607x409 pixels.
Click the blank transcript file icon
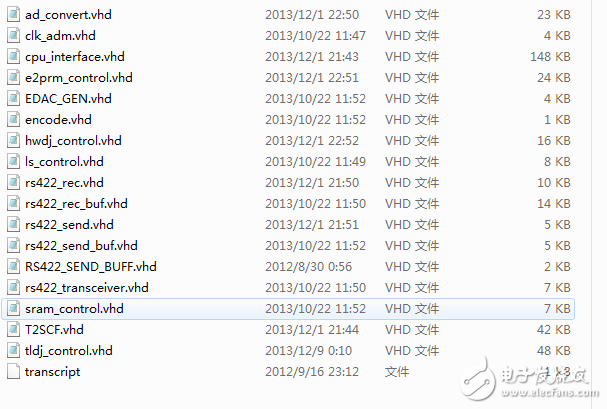point(14,371)
